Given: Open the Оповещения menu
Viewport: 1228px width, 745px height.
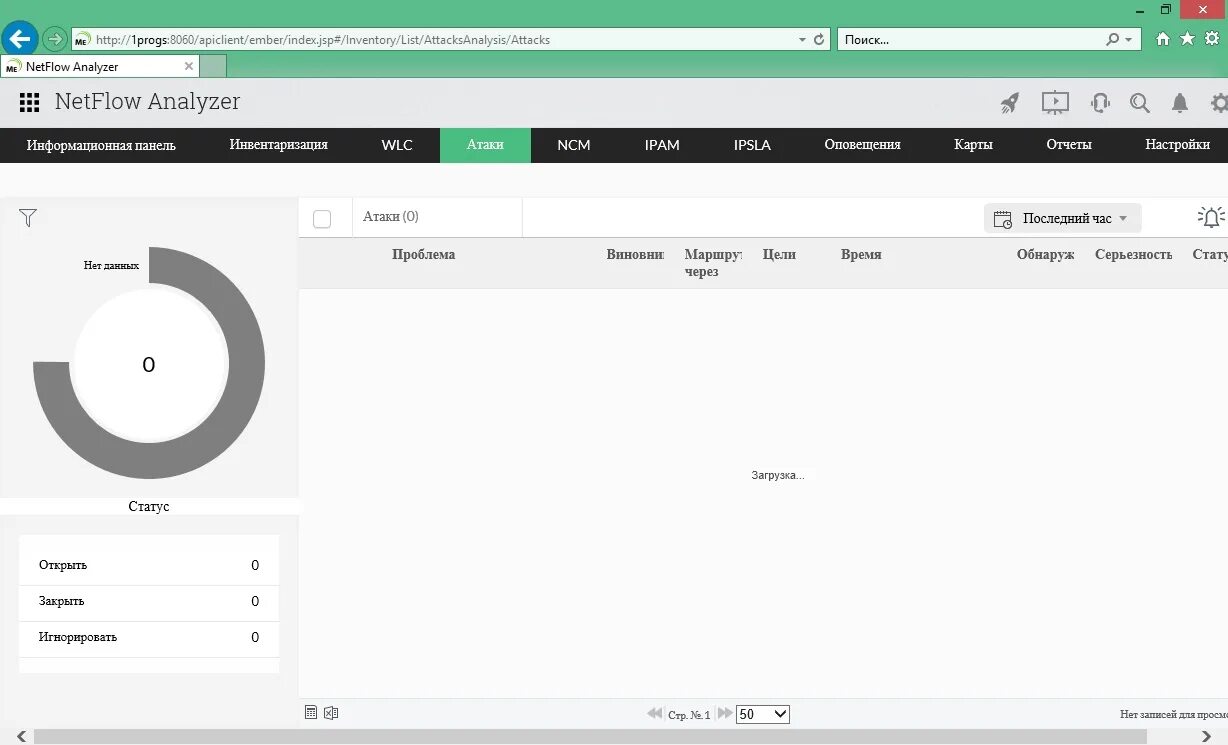Looking at the screenshot, I should [x=862, y=145].
